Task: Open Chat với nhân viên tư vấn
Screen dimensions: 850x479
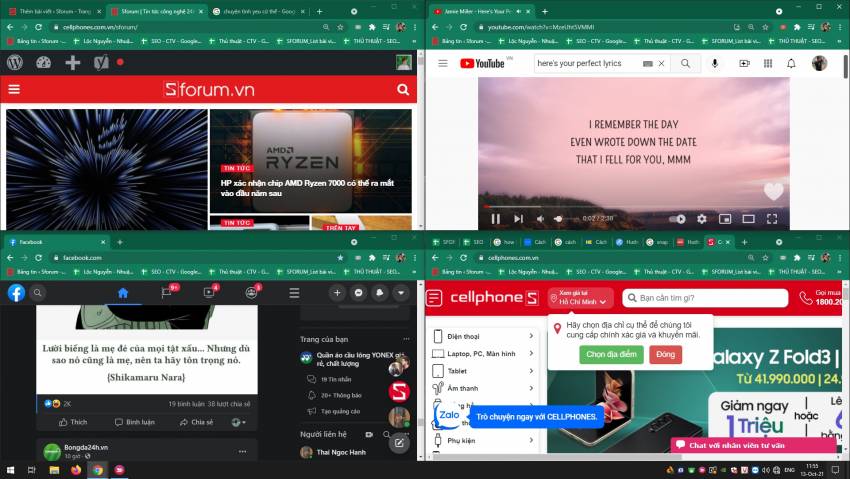Action: tap(752, 445)
